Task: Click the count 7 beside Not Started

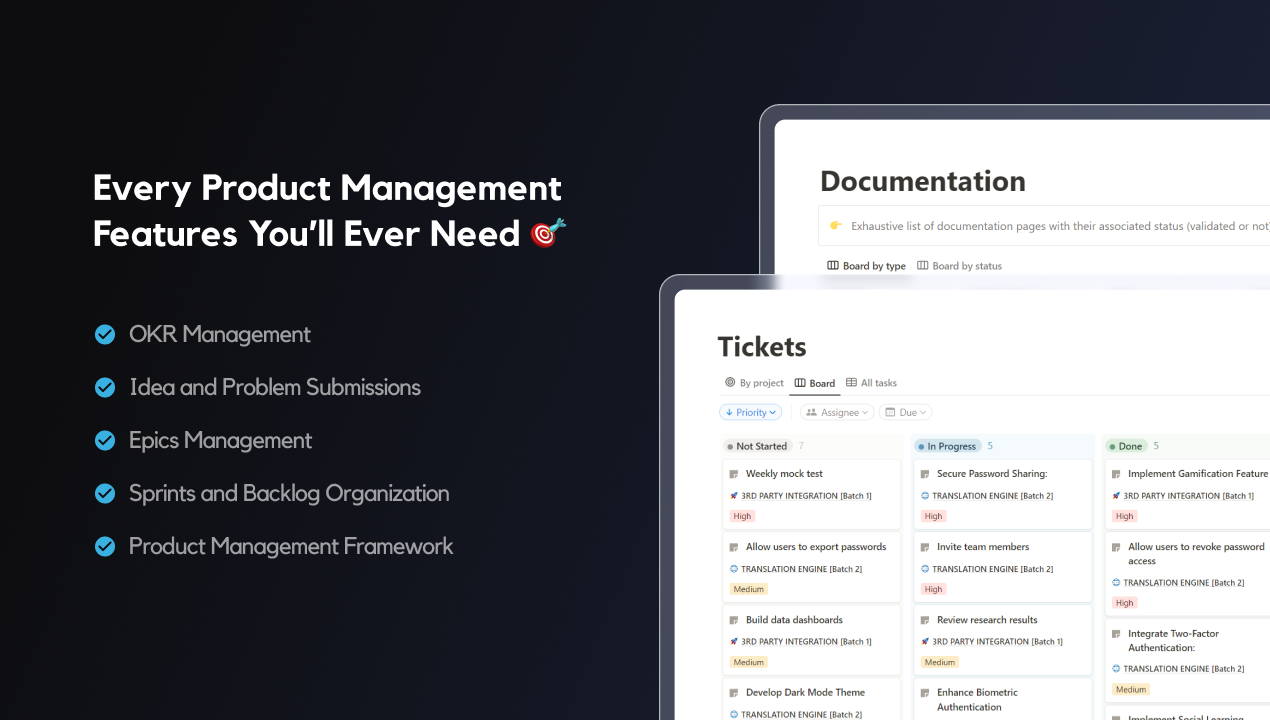Action: (801, 446)
